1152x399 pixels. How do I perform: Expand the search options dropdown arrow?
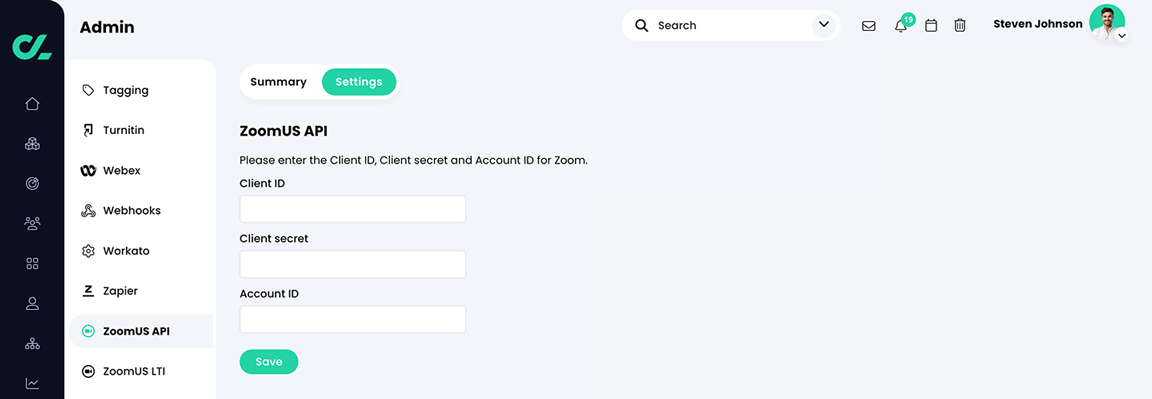pyautogui.click(x=824, y=25)
